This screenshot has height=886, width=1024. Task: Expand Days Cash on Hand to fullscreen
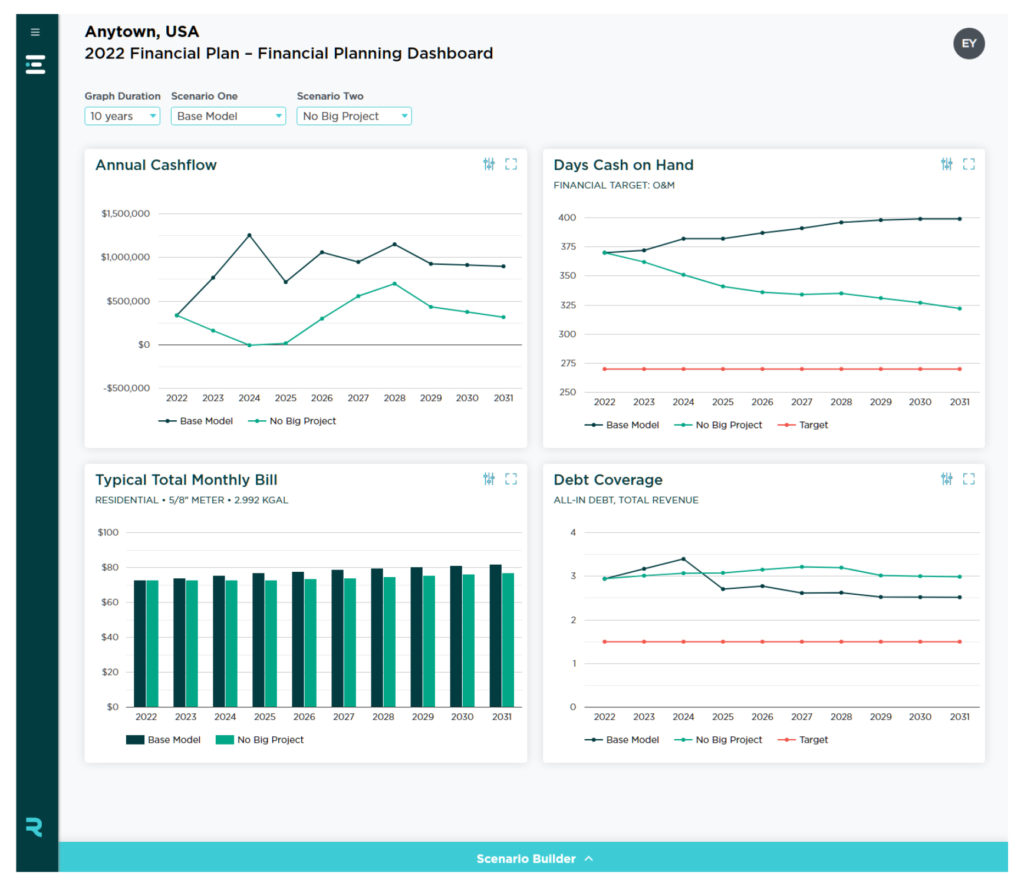pos(969,164)
